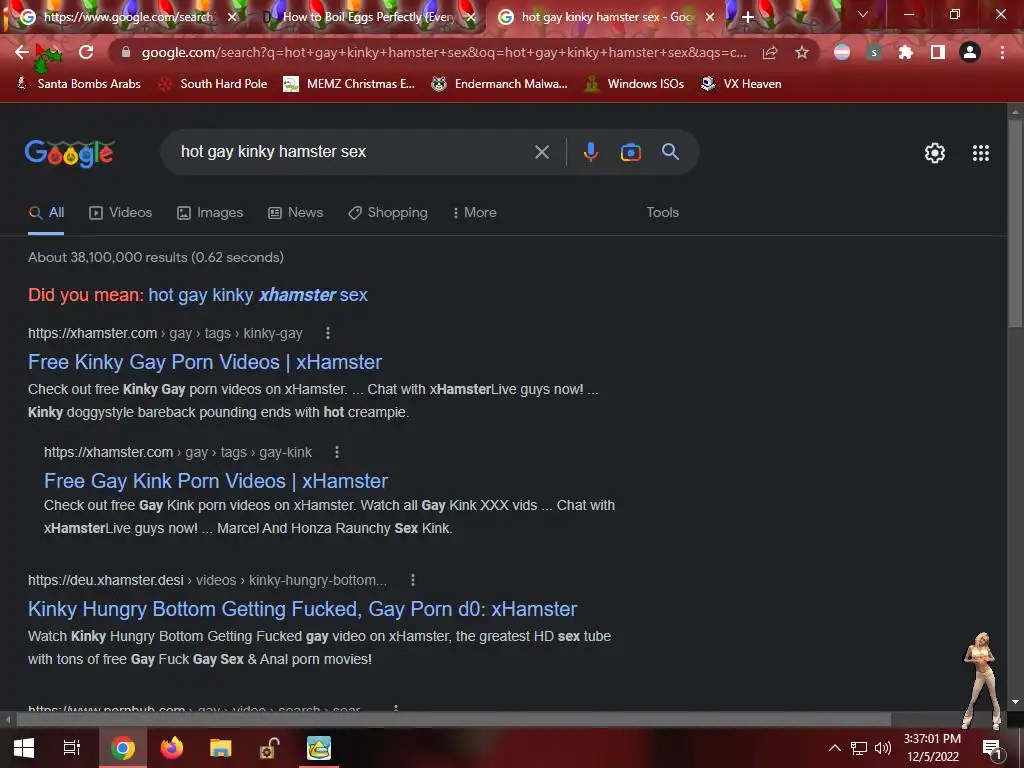Open the network icon in system tray

click(859, 748)
